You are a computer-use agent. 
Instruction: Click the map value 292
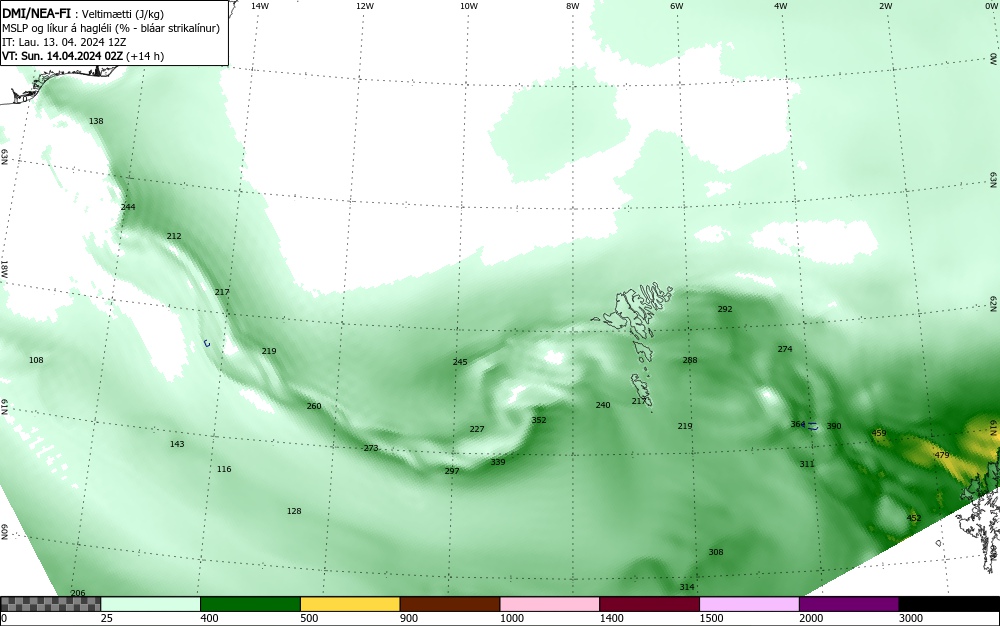point(725,309)
